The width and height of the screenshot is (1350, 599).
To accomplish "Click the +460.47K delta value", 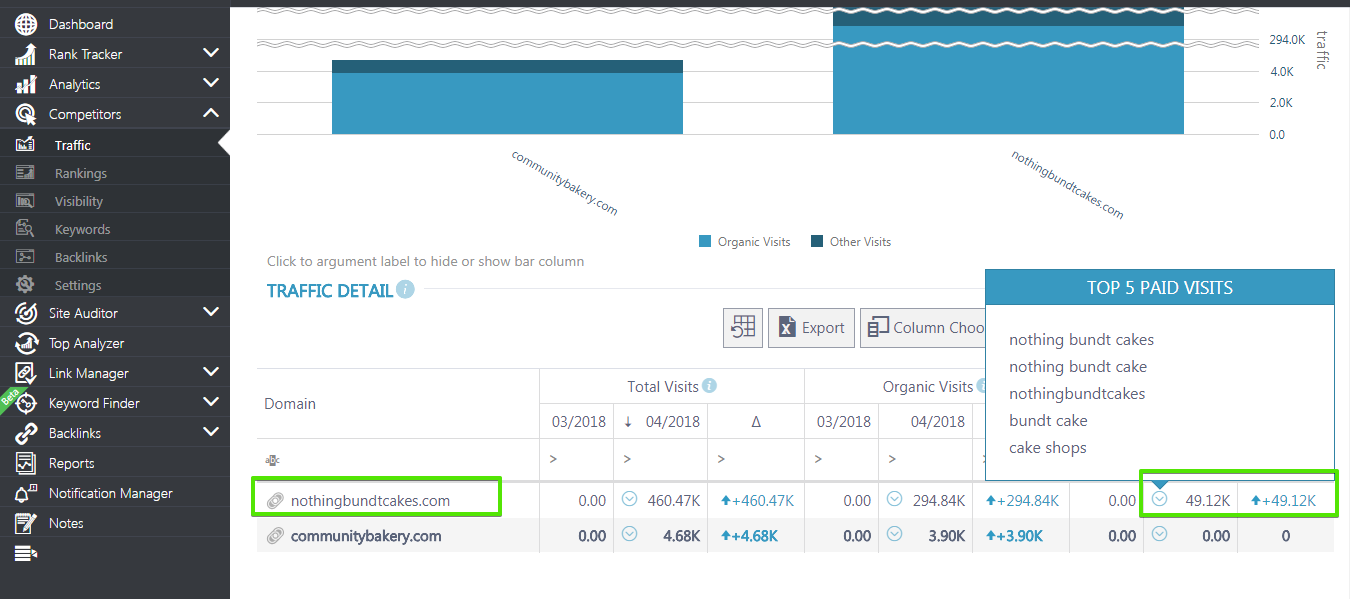I will click(x=757, y=500).
